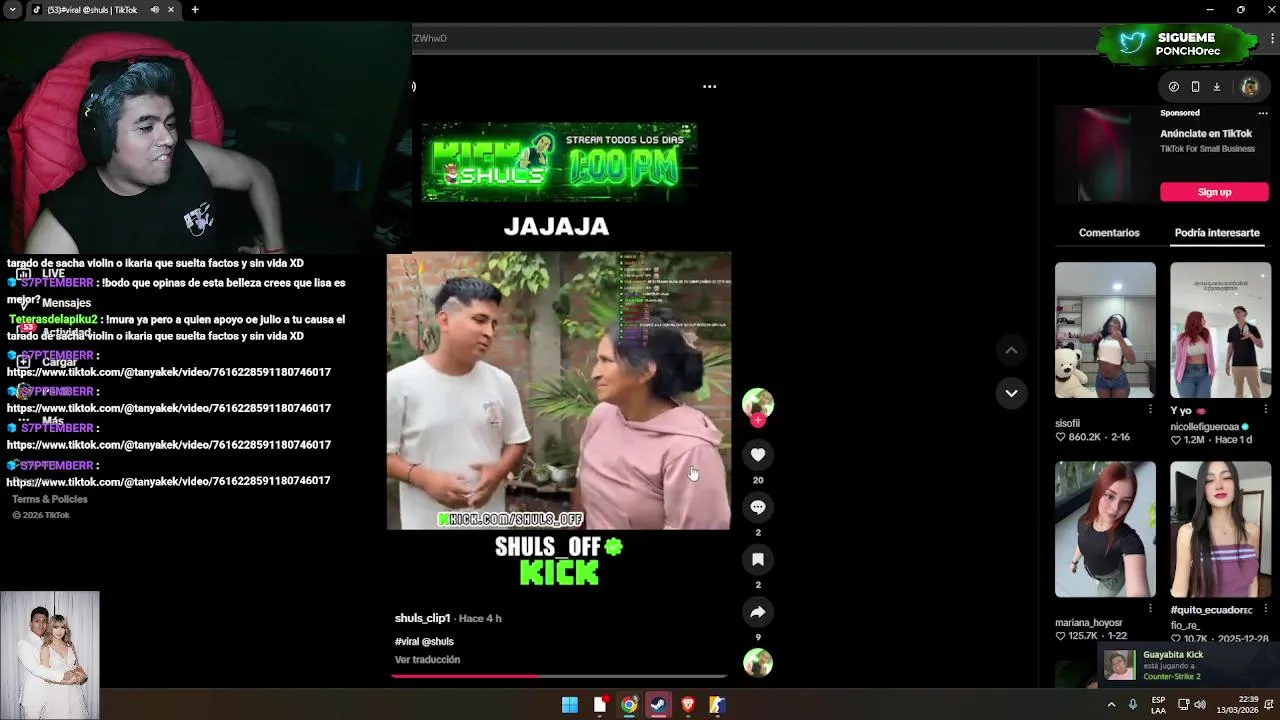The image size is (1280, 720).
Task: Click the playing video to pause it
Action: click(x=559, y=390)
